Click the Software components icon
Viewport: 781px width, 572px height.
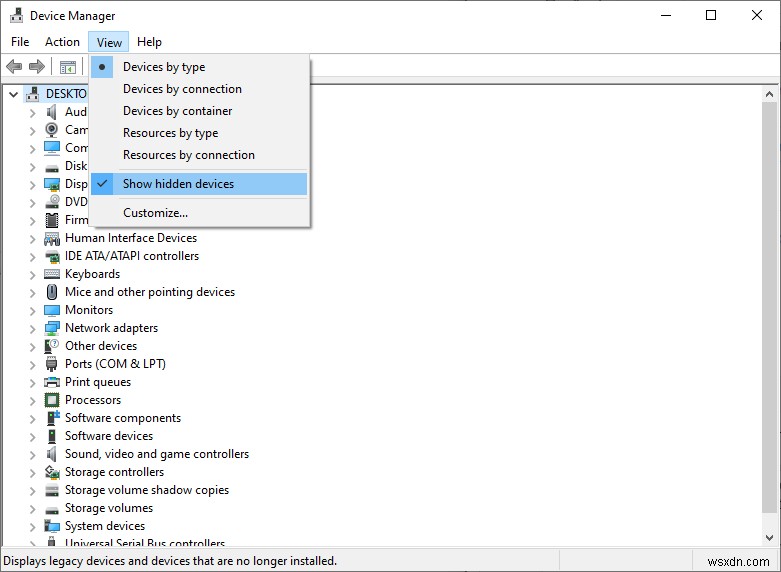(x=53, y=418)
